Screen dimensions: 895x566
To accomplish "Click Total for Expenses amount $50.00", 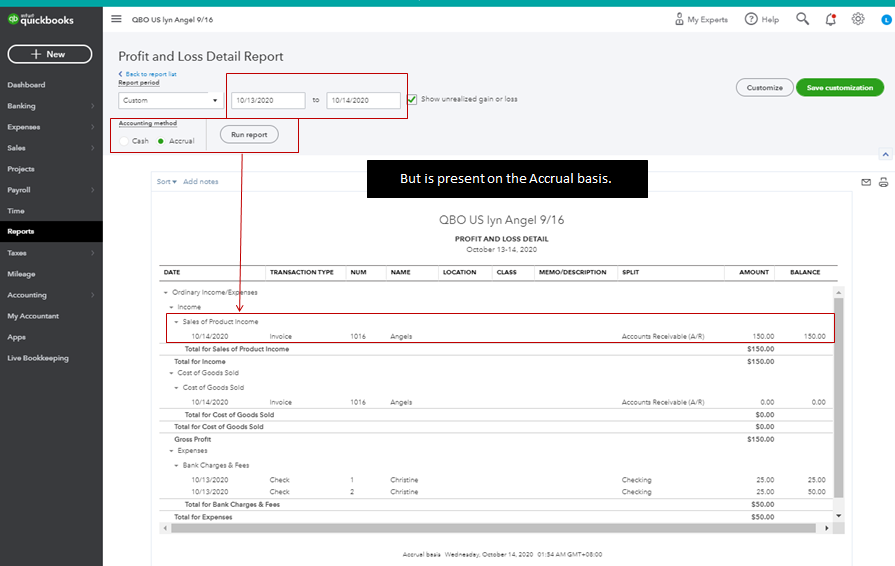I will pyautogui.click(x=763, y=518).
